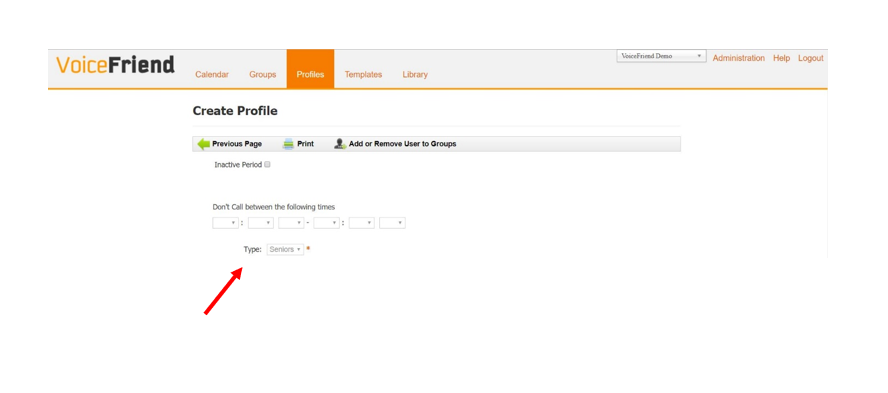Open the fourth Don't Call time dropdown

tap(326, 223)
